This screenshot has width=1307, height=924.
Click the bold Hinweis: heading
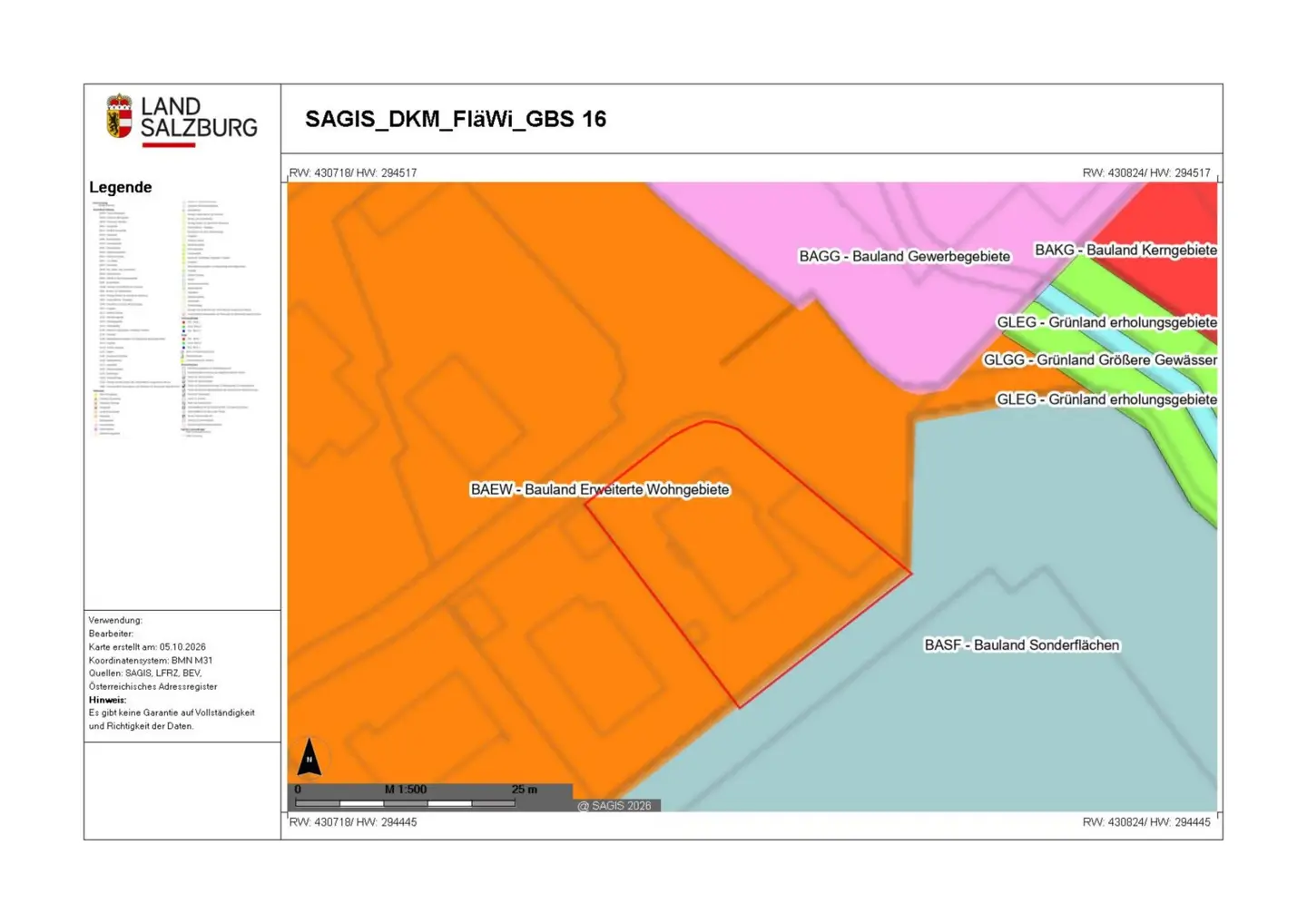click(x=107, y=700)
